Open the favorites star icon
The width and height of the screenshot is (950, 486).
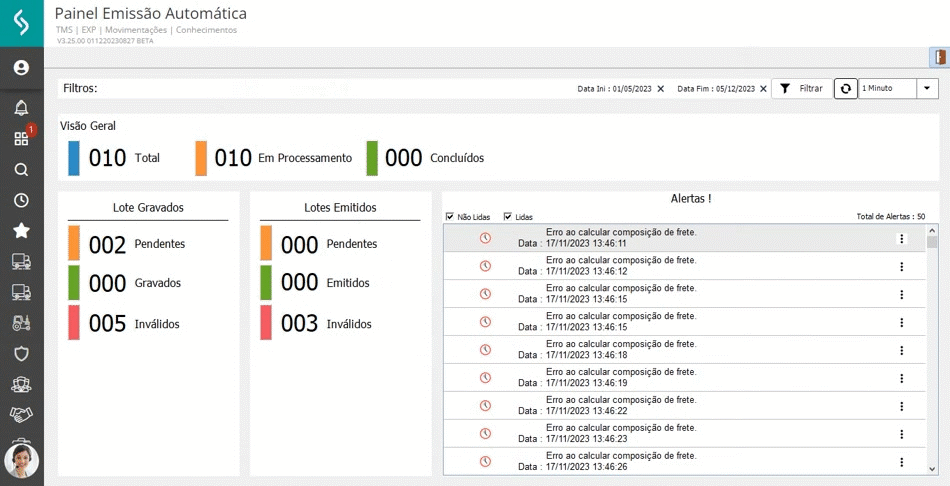coord(21,230)
